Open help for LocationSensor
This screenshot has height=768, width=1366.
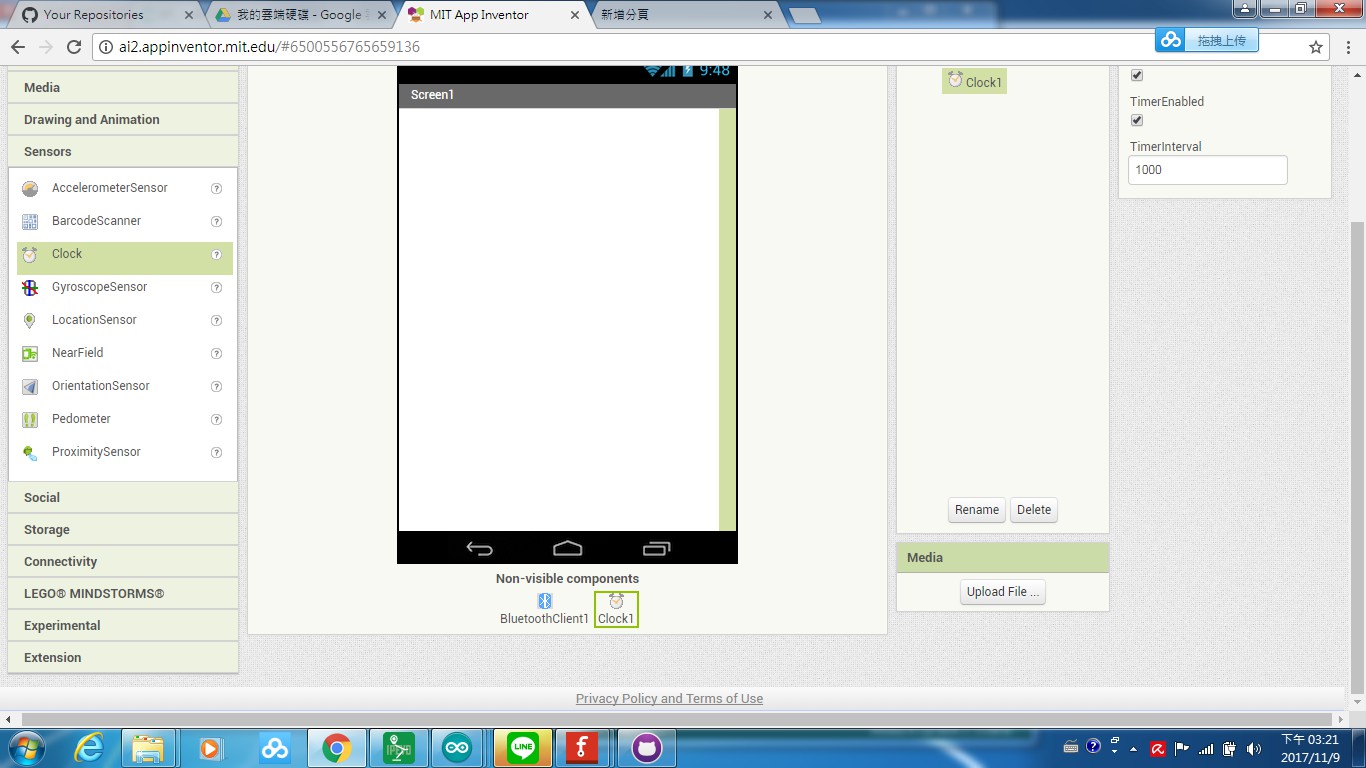[216, 321]
